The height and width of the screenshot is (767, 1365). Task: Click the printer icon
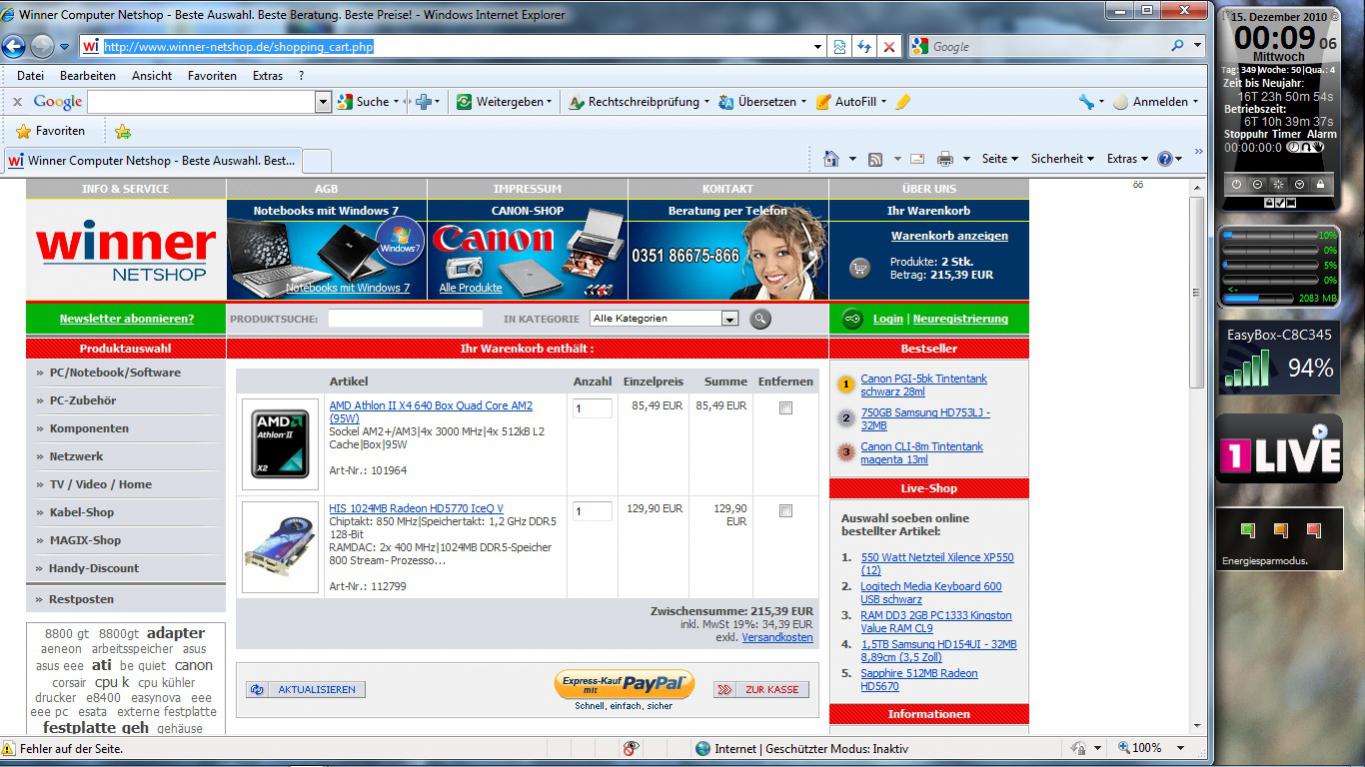tap(945, 159)
